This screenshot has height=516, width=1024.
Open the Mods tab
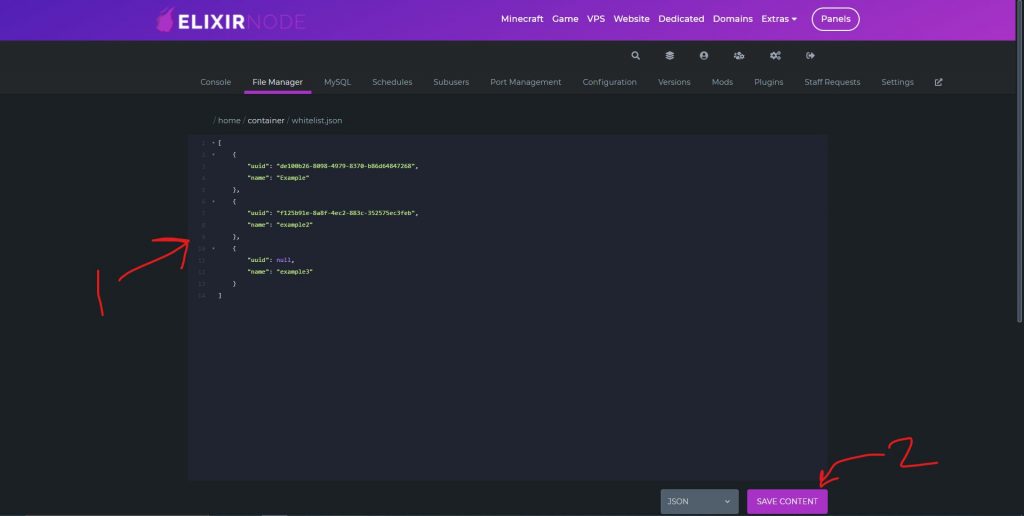722,82
